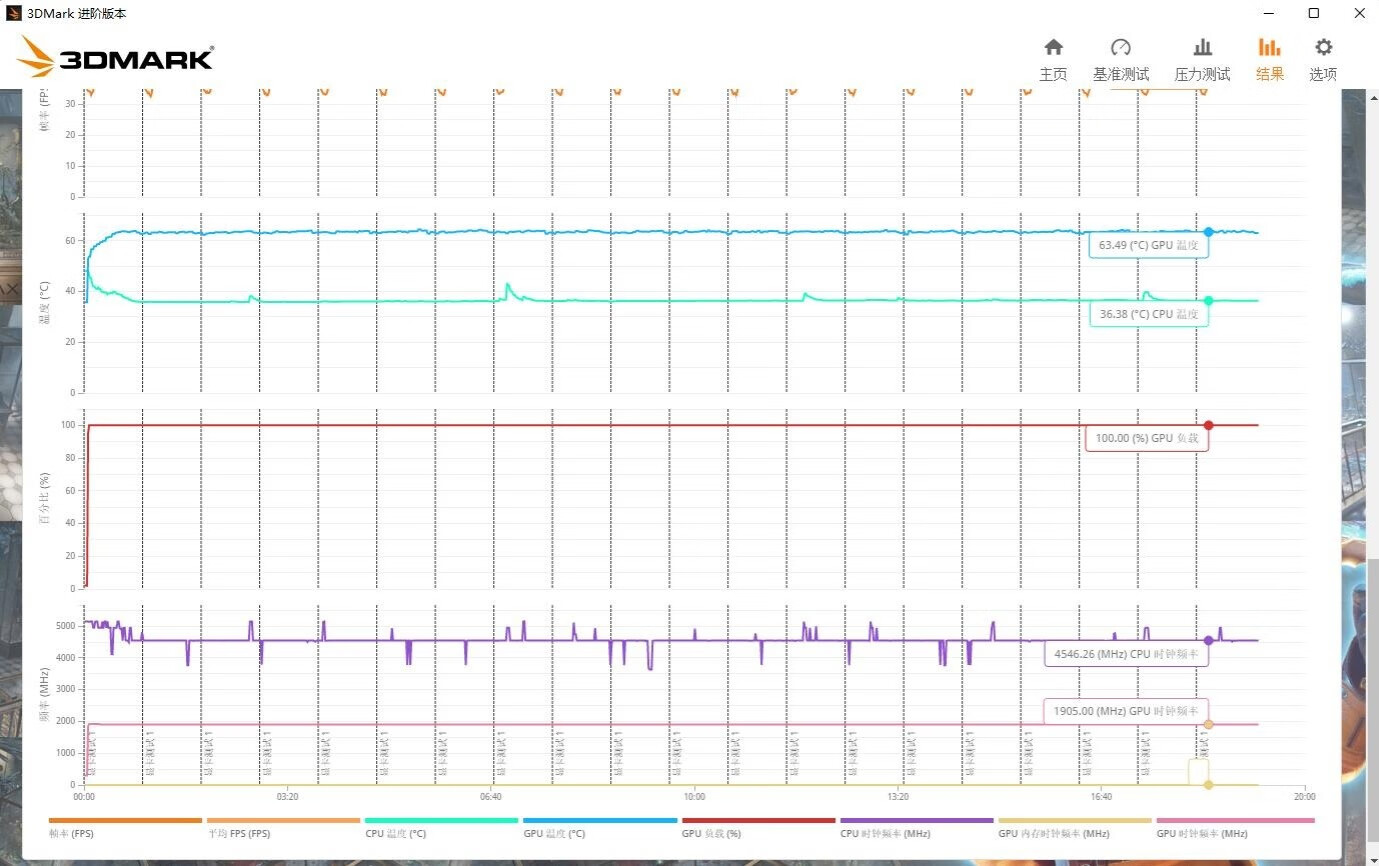This screenshot has height=866, width=1379.
Task: Click the GPU 时钟频率 pink legend swatch
Action: click(x=1234, y=820)
